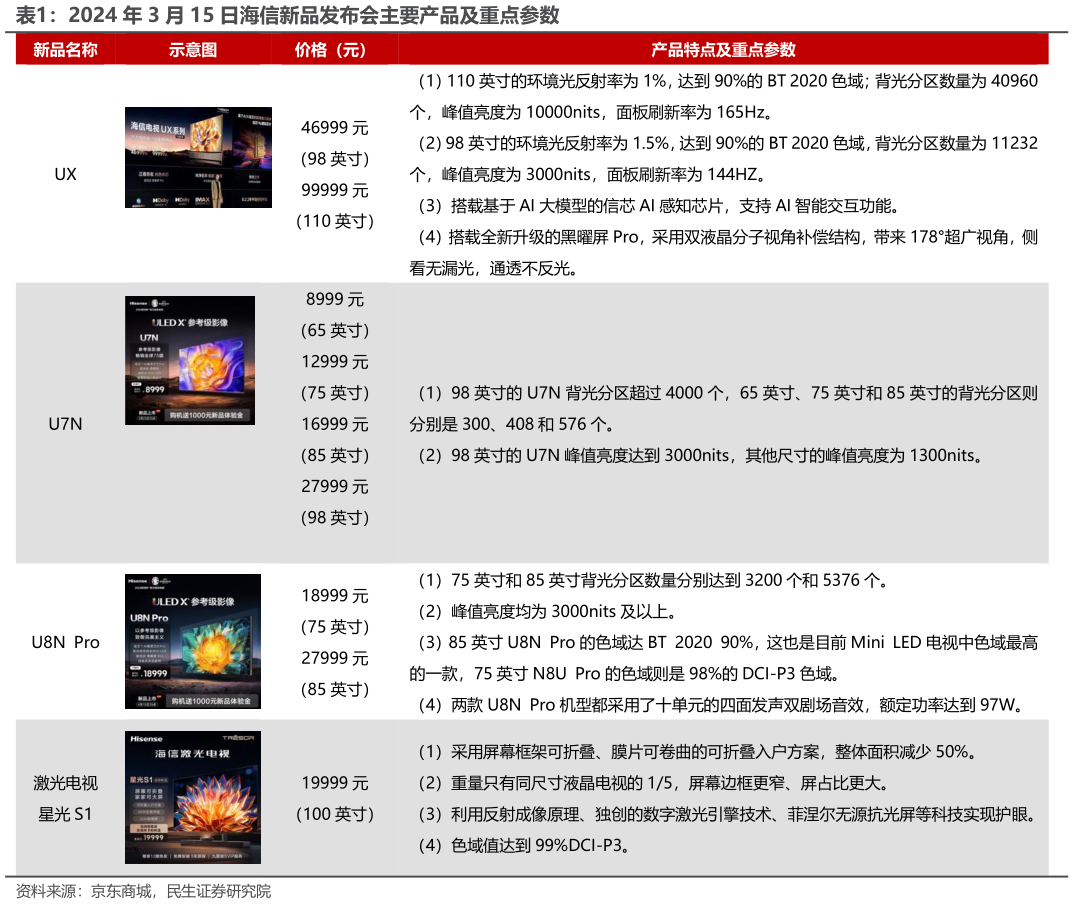Click the 19999 元 price text

tap(335, 783)
